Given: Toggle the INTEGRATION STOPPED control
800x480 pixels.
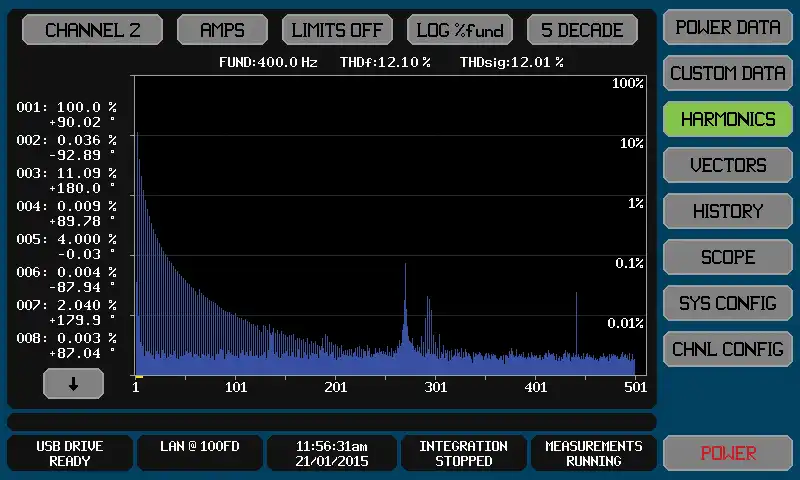Looking at the screenshot, I should click(463, 453).
